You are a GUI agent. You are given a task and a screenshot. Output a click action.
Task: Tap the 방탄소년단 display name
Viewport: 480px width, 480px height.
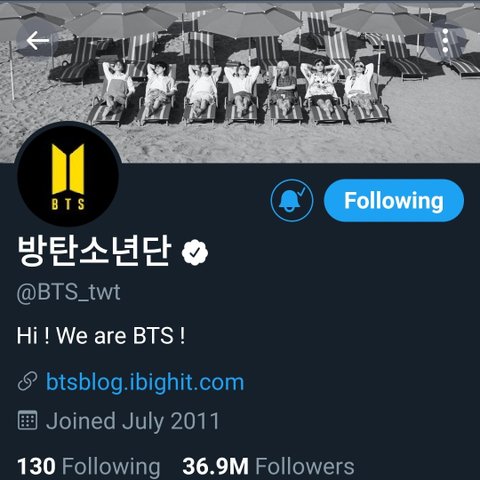94,251
